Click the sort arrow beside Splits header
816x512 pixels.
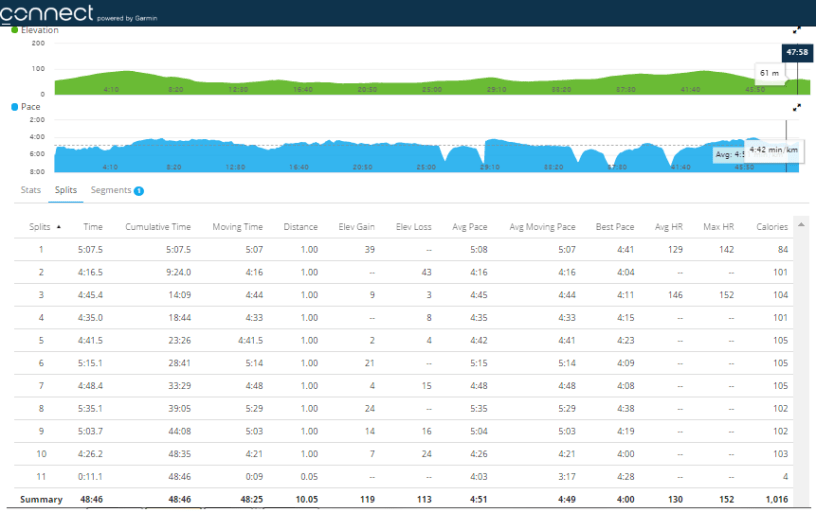[x=59, y=227]
